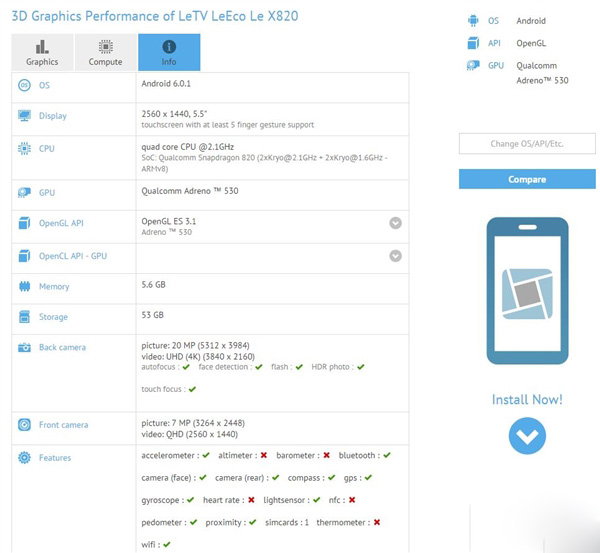
Task: Expand the OpenCL API - GPU arrow
Action: [396, 256]
